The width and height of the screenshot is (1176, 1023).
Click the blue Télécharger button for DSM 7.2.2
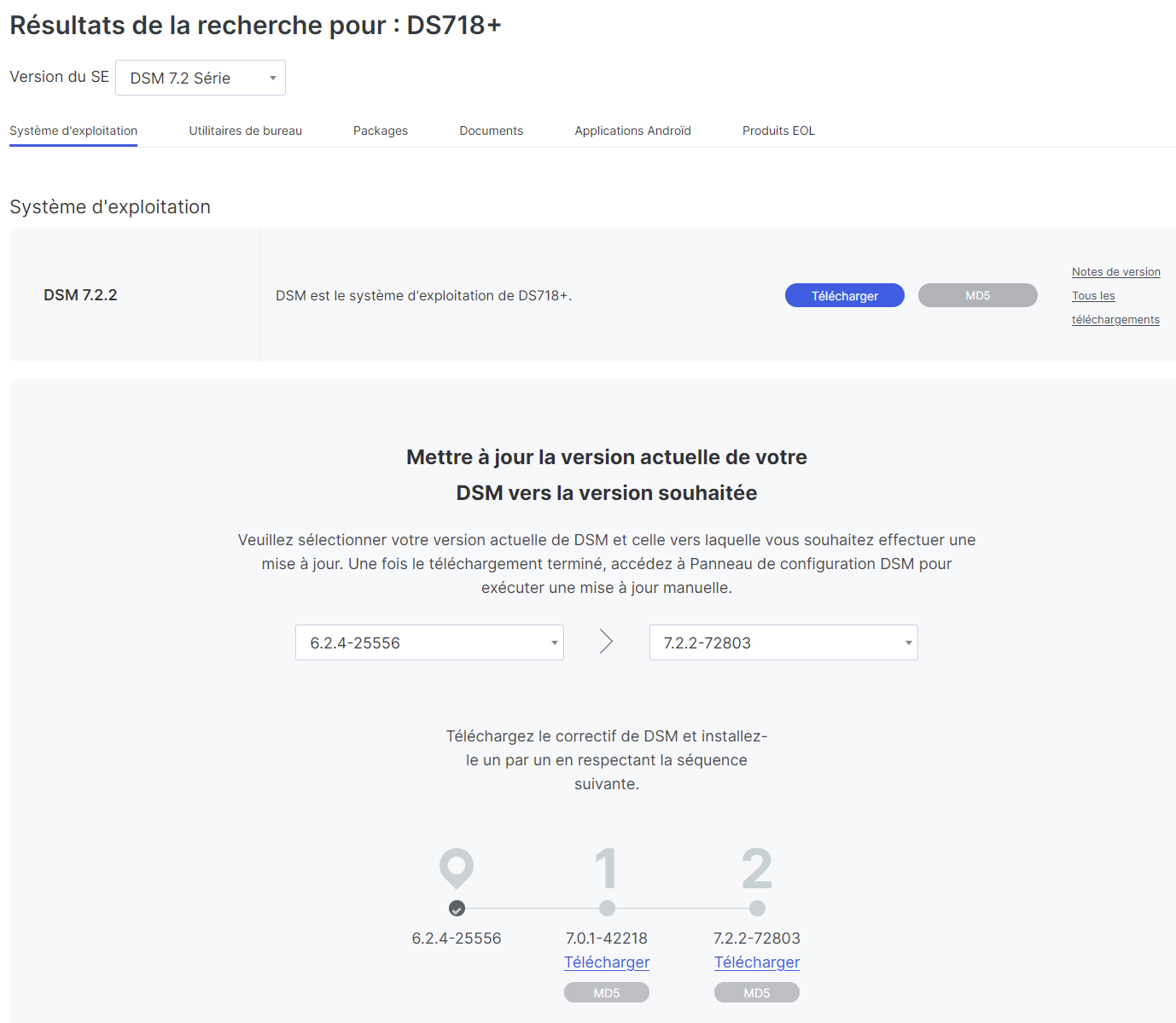(845, 295)
